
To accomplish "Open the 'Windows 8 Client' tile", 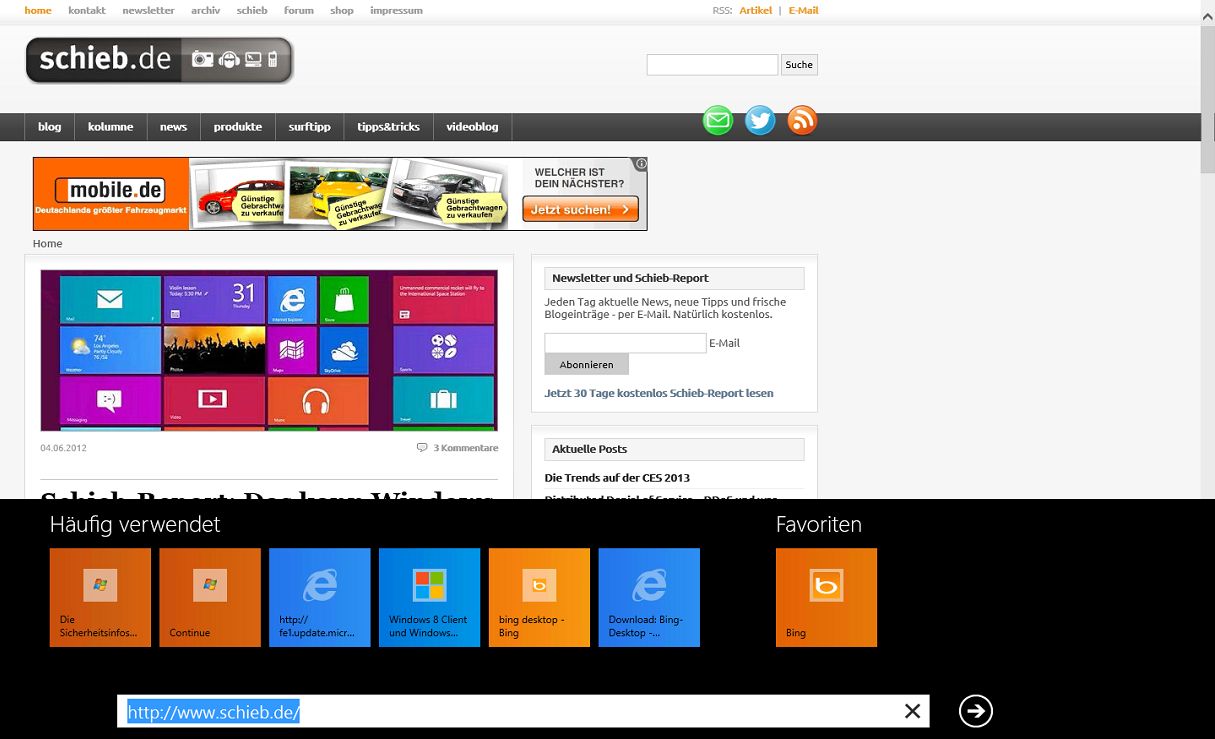I will pyautogui.click(x=430, y=597).
